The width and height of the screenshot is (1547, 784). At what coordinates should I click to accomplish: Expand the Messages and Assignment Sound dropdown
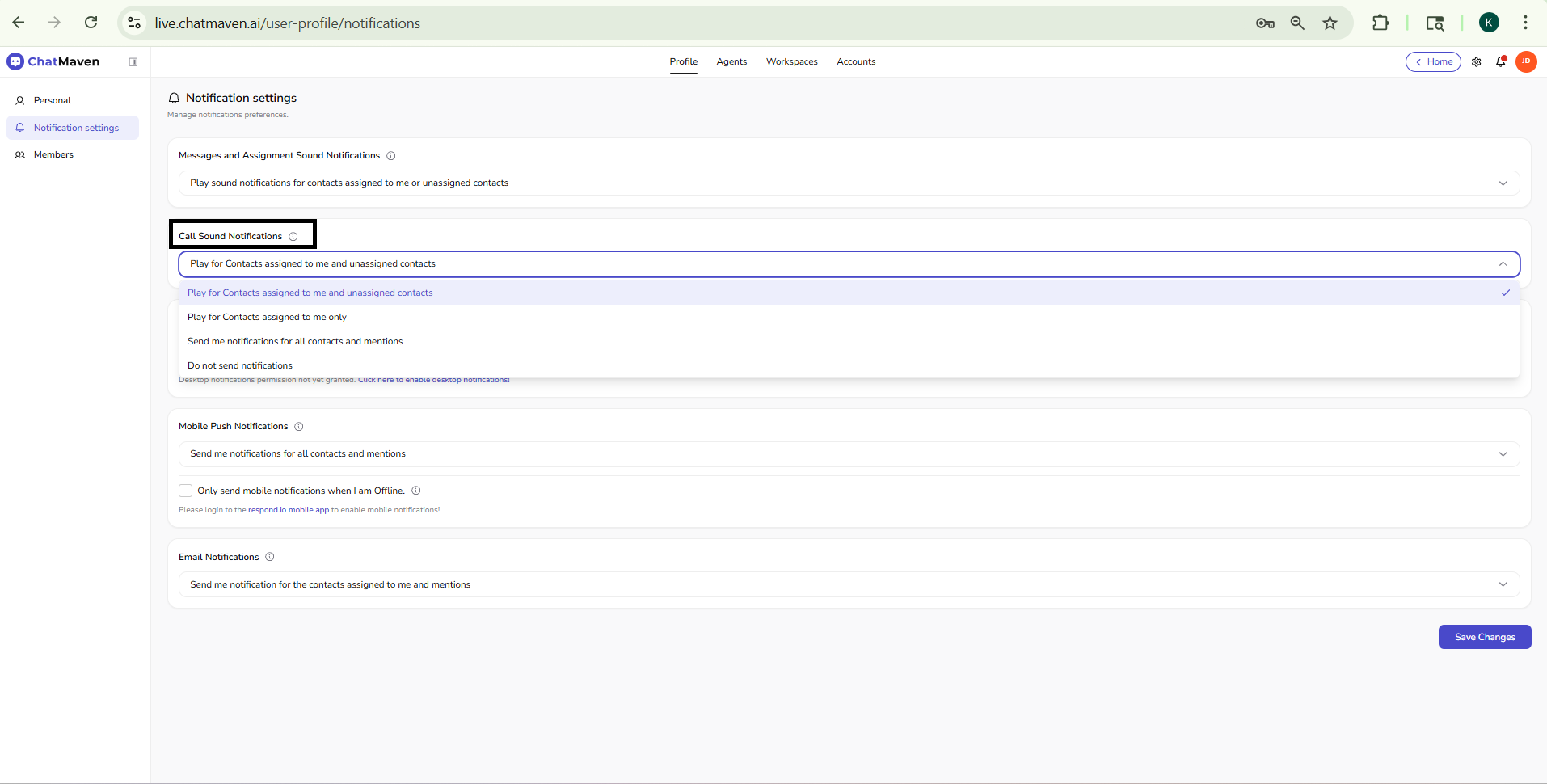848,183
